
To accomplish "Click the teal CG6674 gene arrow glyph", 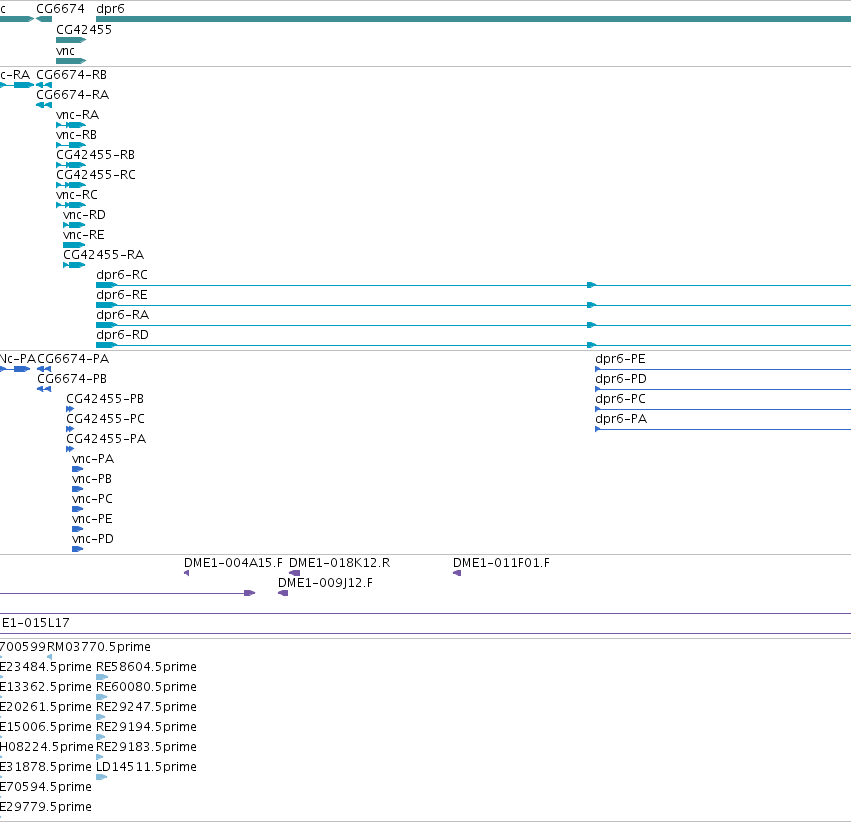I will 44,20.
